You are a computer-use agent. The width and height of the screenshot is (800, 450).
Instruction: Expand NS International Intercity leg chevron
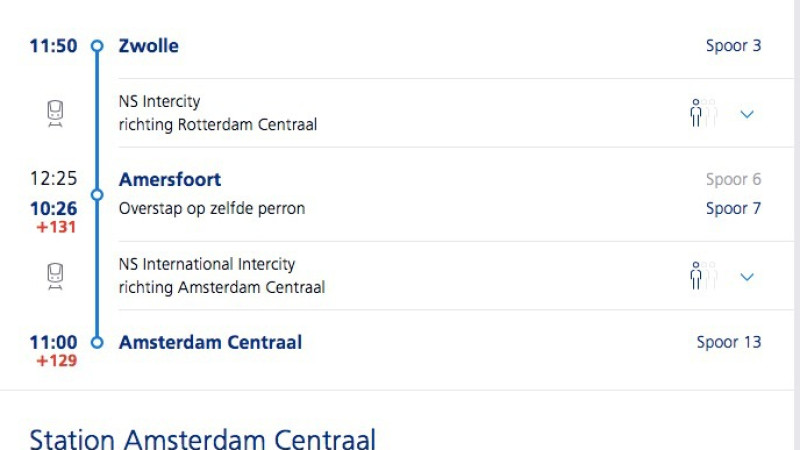coord(746,277)
